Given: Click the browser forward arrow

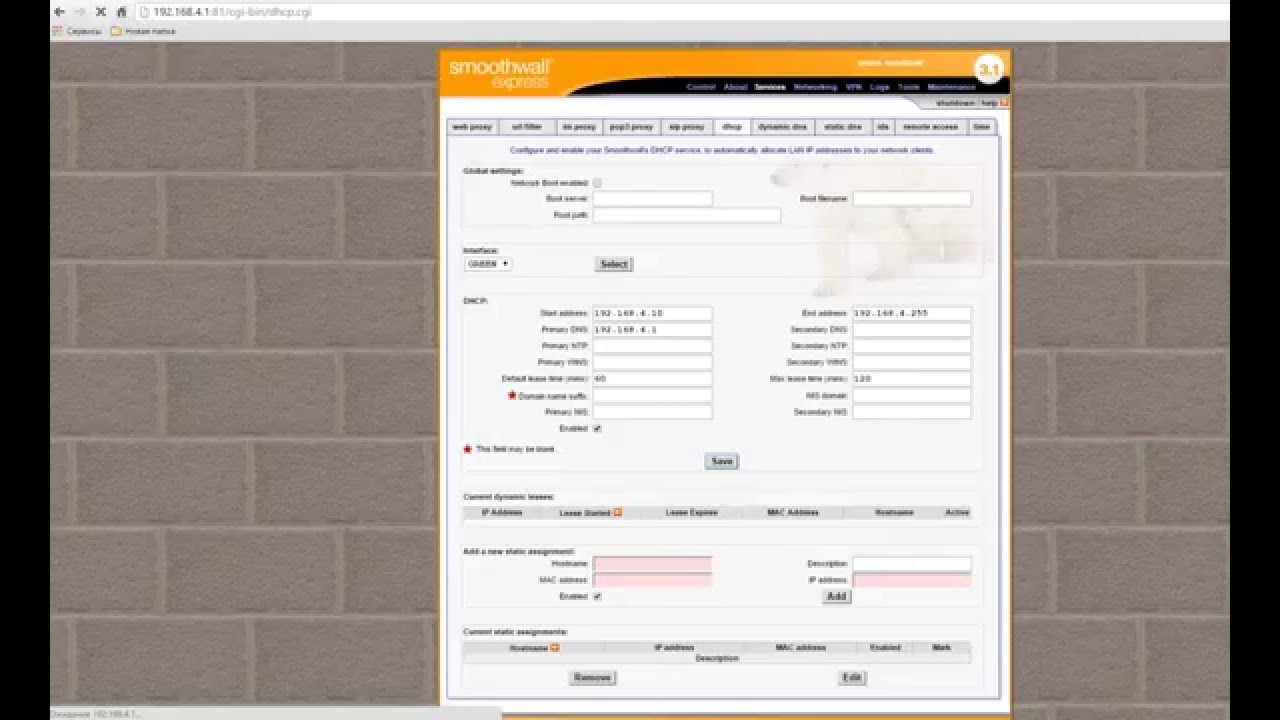Looking at the screenshot, I should tap(80, 12).
